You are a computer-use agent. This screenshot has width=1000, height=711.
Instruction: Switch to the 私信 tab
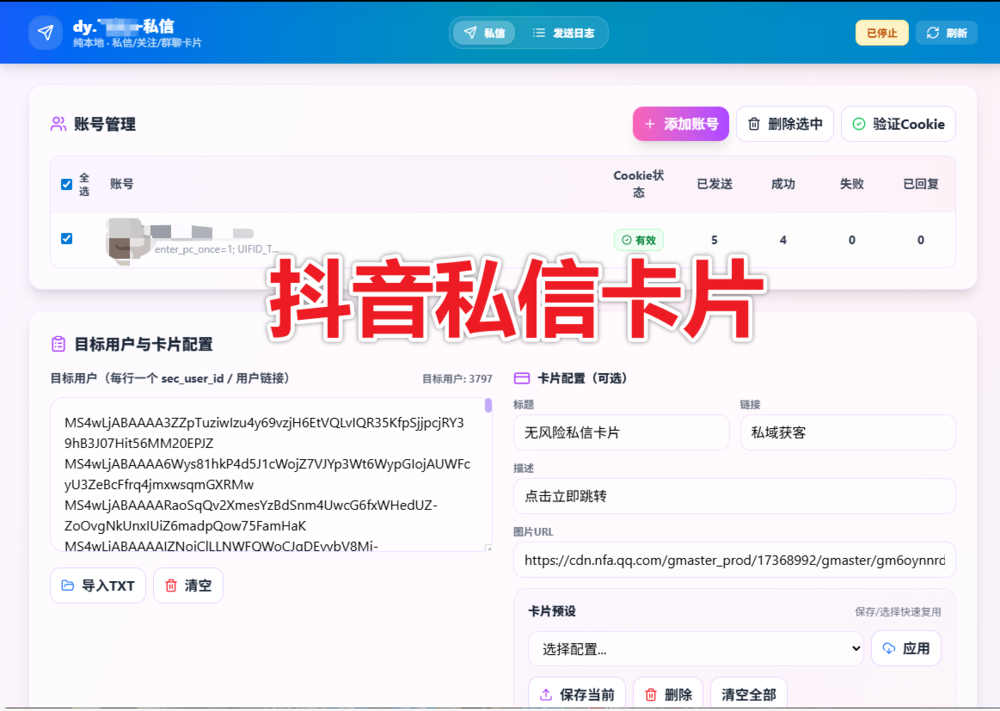(485, 33)
